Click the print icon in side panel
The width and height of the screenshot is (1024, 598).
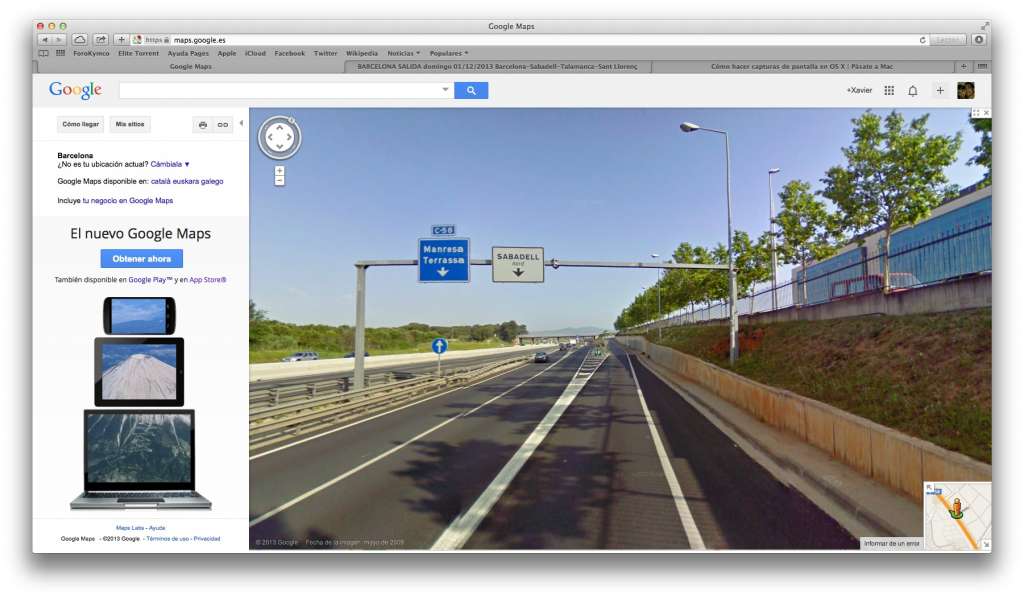(203, 125)
